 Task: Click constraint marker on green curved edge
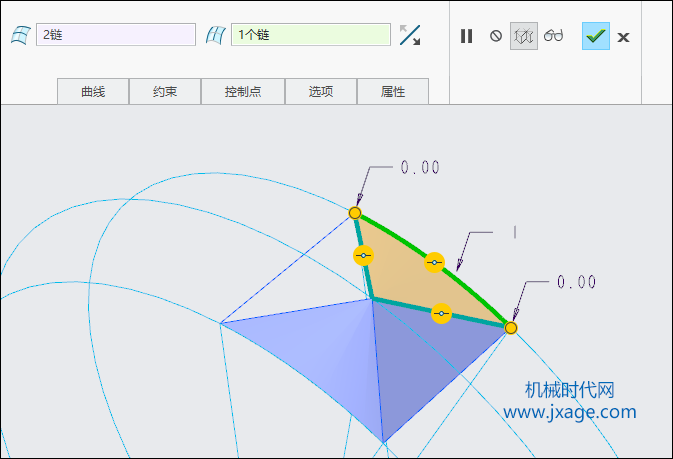coord(434,262)
